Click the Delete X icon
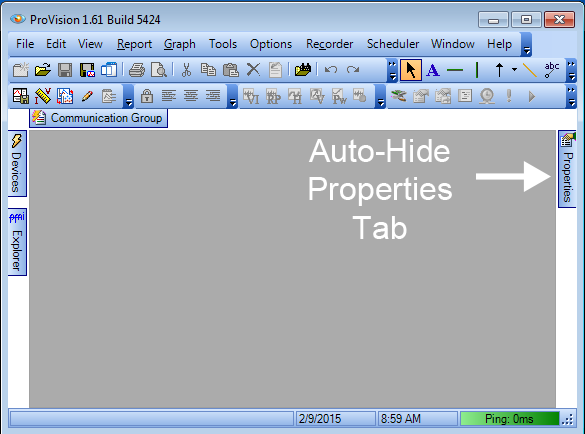585x434 pixels. 253,70
